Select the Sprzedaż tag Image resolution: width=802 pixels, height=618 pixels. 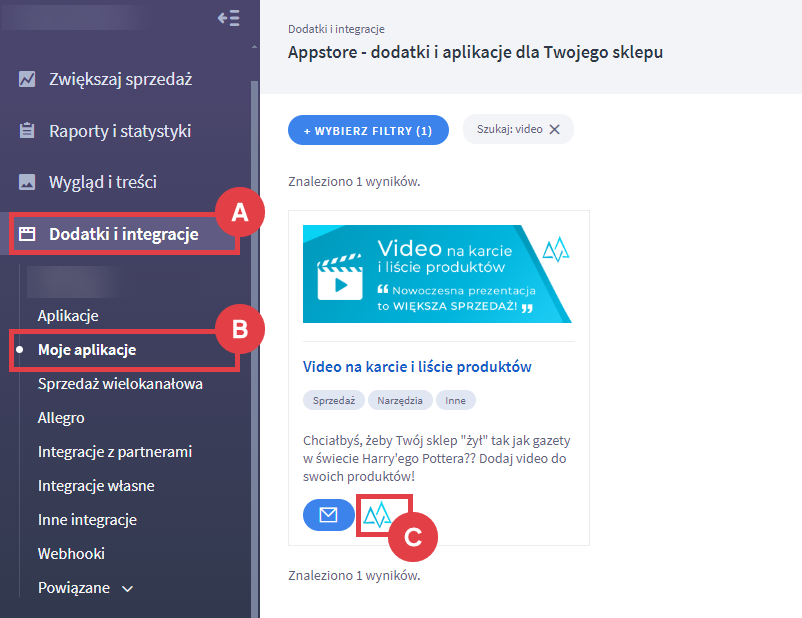click(332, 400)
